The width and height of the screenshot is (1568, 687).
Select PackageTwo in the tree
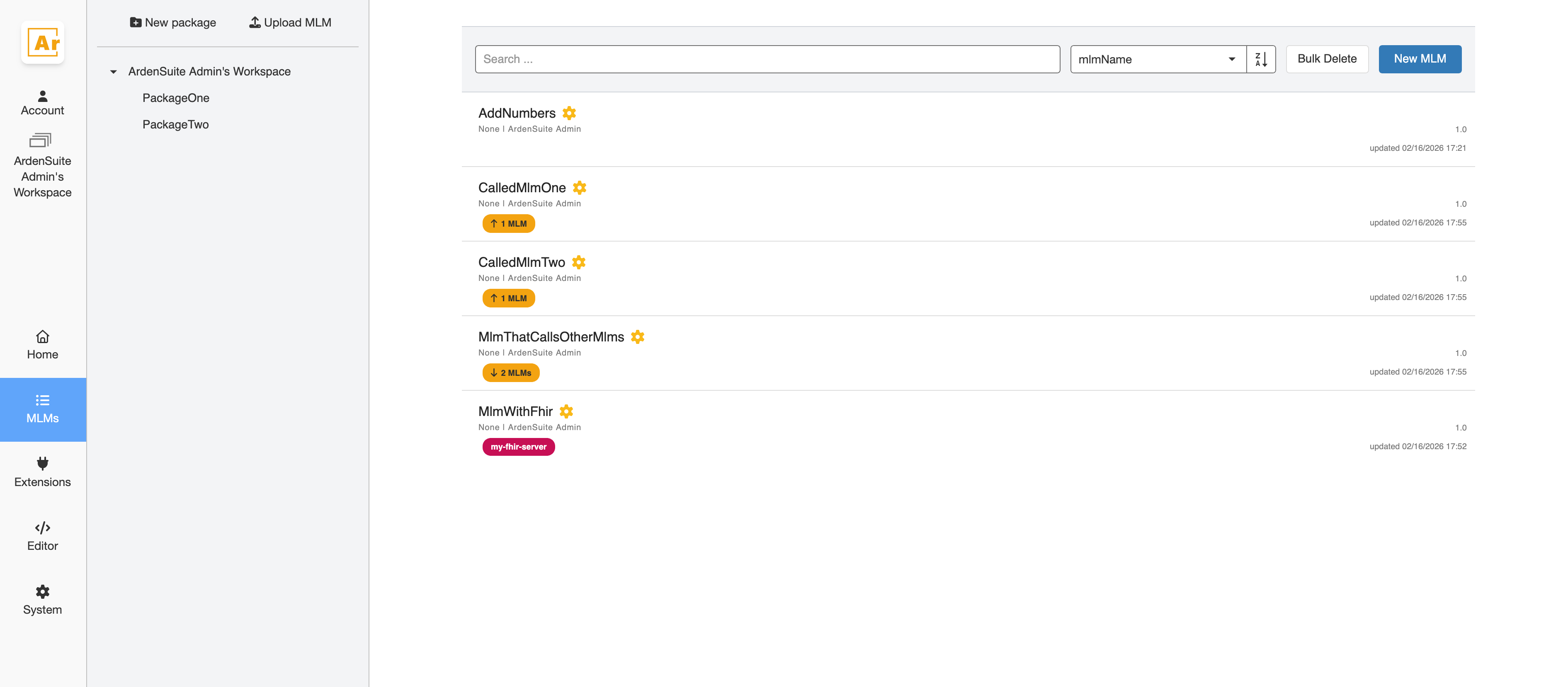pos(175,125)
